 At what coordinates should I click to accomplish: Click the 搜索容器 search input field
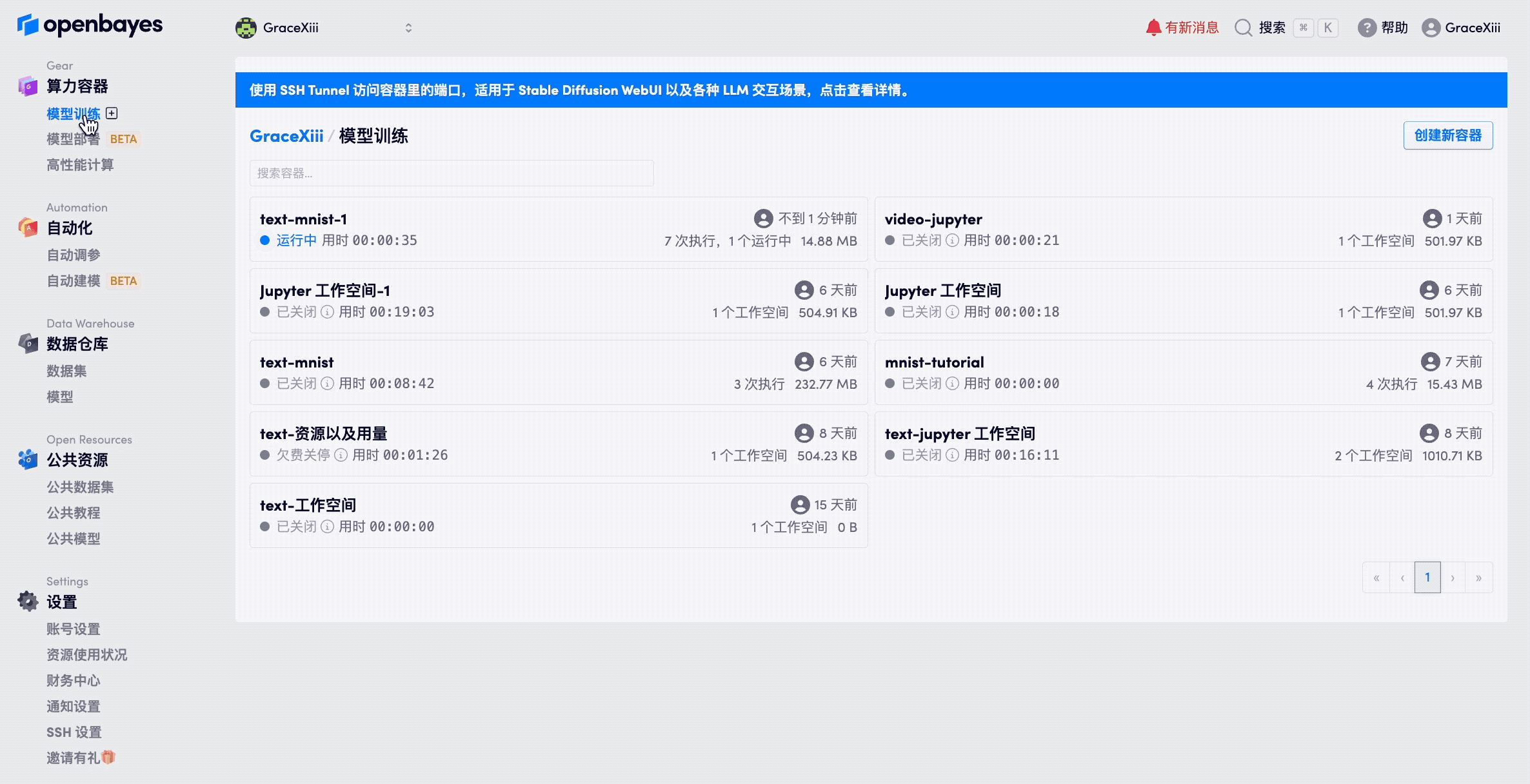[x=452, y=173]
